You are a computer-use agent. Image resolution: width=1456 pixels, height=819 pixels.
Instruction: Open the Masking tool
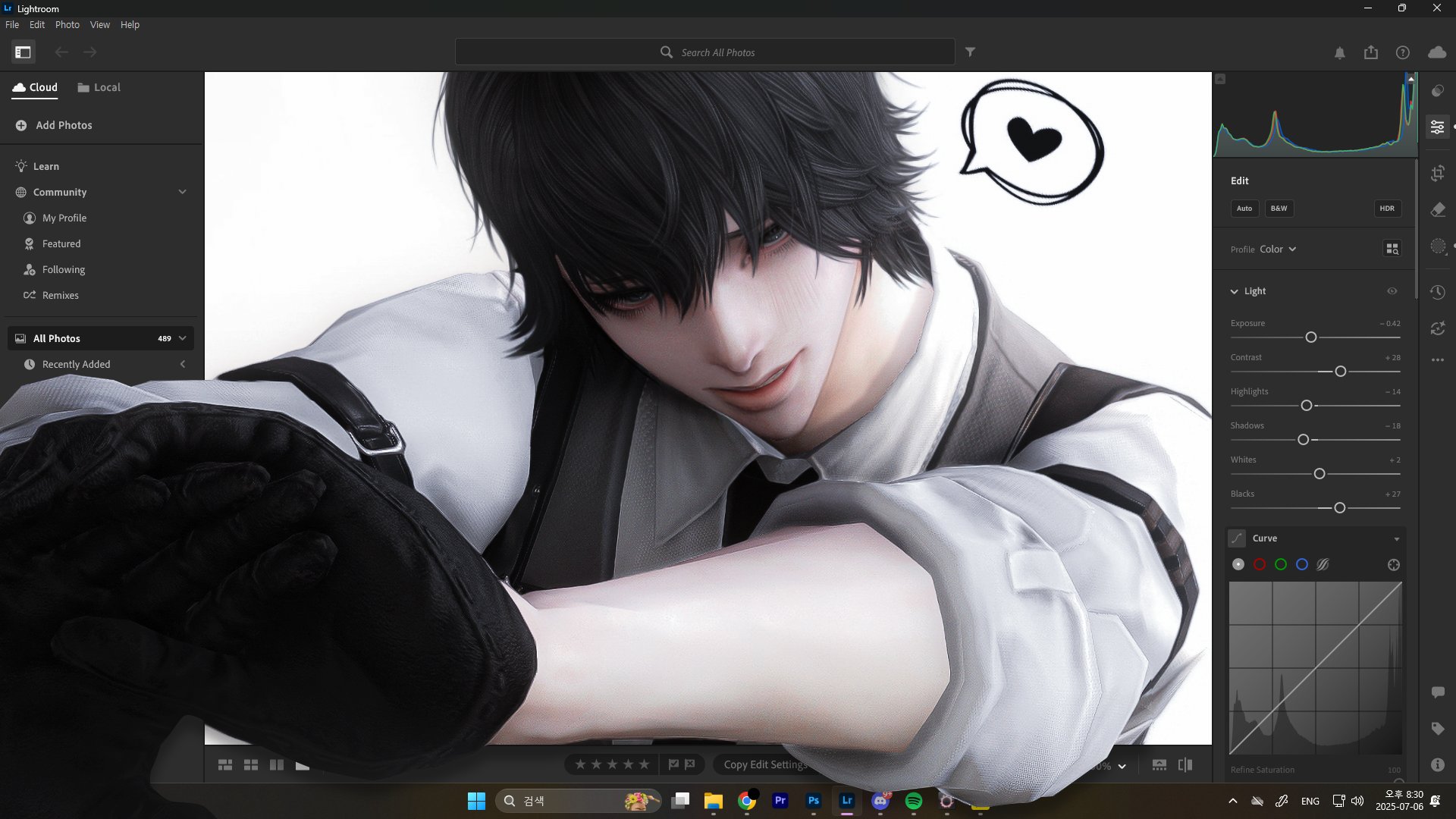coord(1438,246)
